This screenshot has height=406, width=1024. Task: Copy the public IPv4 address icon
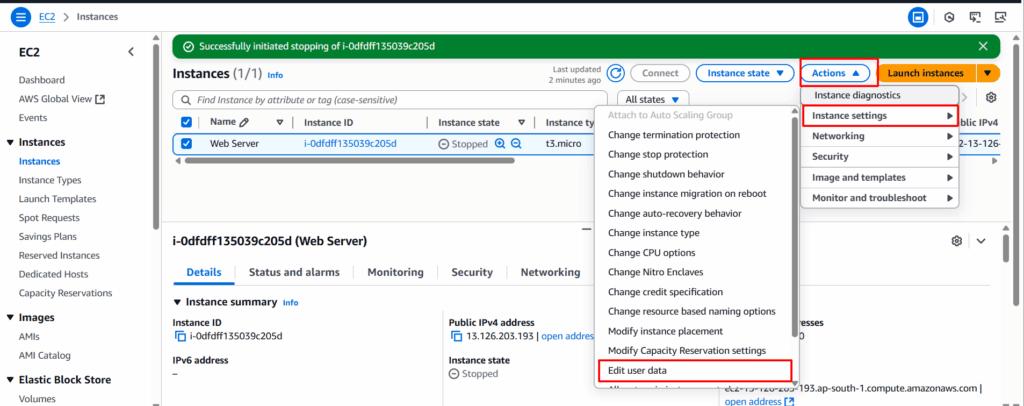pyautogui.click(x=456, y=336)
